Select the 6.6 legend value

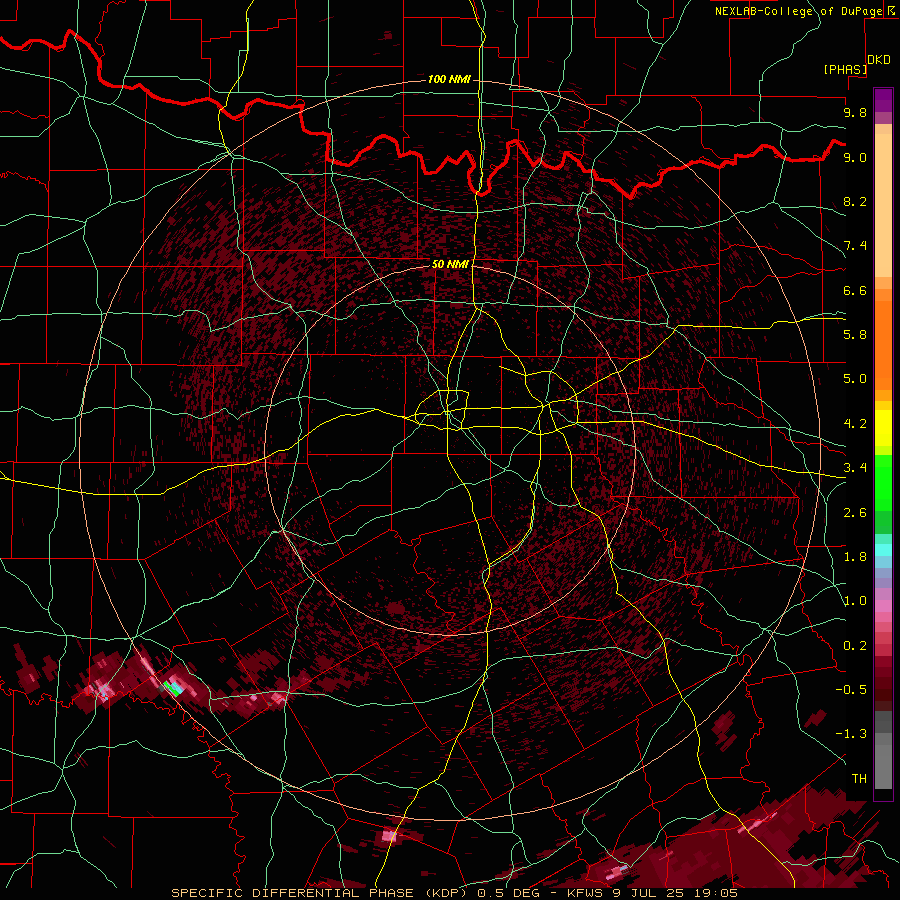click(855, 290)
